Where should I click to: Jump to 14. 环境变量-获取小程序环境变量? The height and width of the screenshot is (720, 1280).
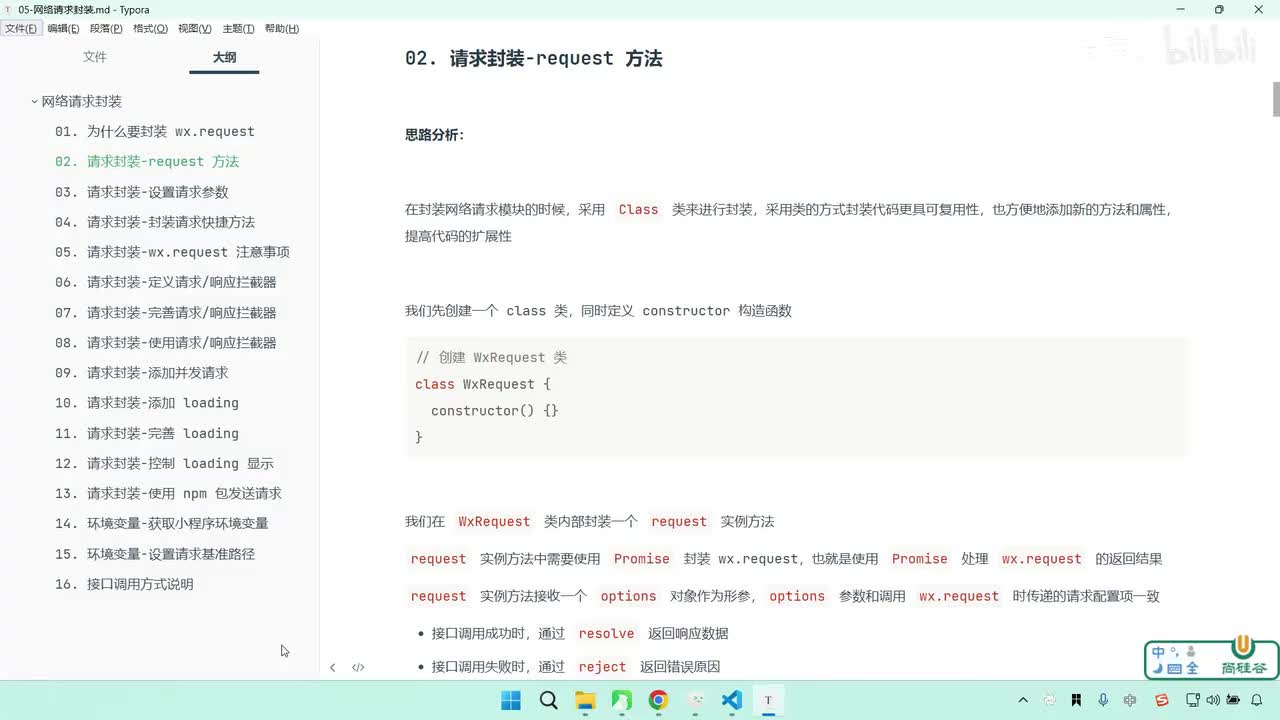coord(162,523)
